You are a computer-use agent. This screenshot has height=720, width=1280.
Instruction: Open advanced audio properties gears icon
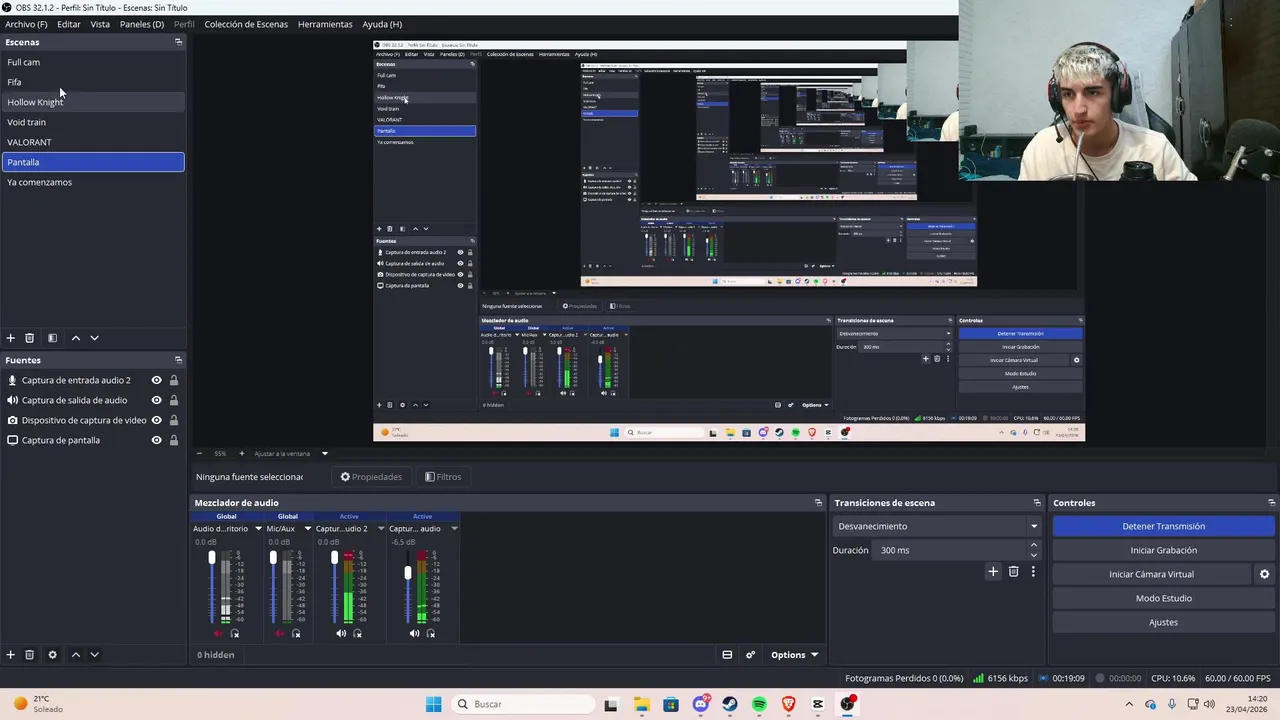coord(750,655)
